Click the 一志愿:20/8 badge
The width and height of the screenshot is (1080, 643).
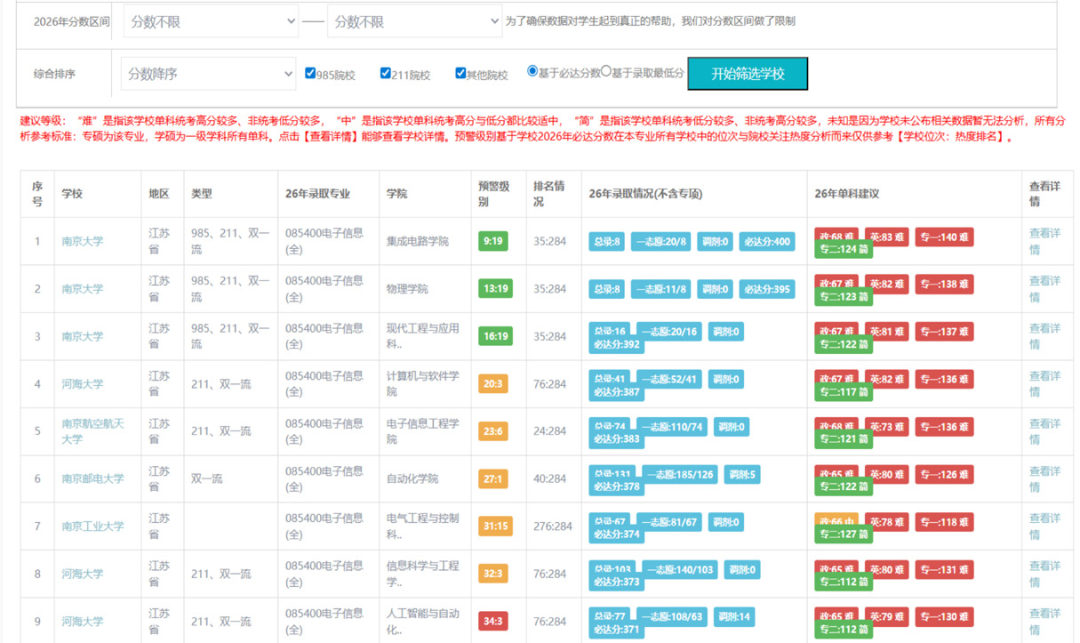coord(661,242)
